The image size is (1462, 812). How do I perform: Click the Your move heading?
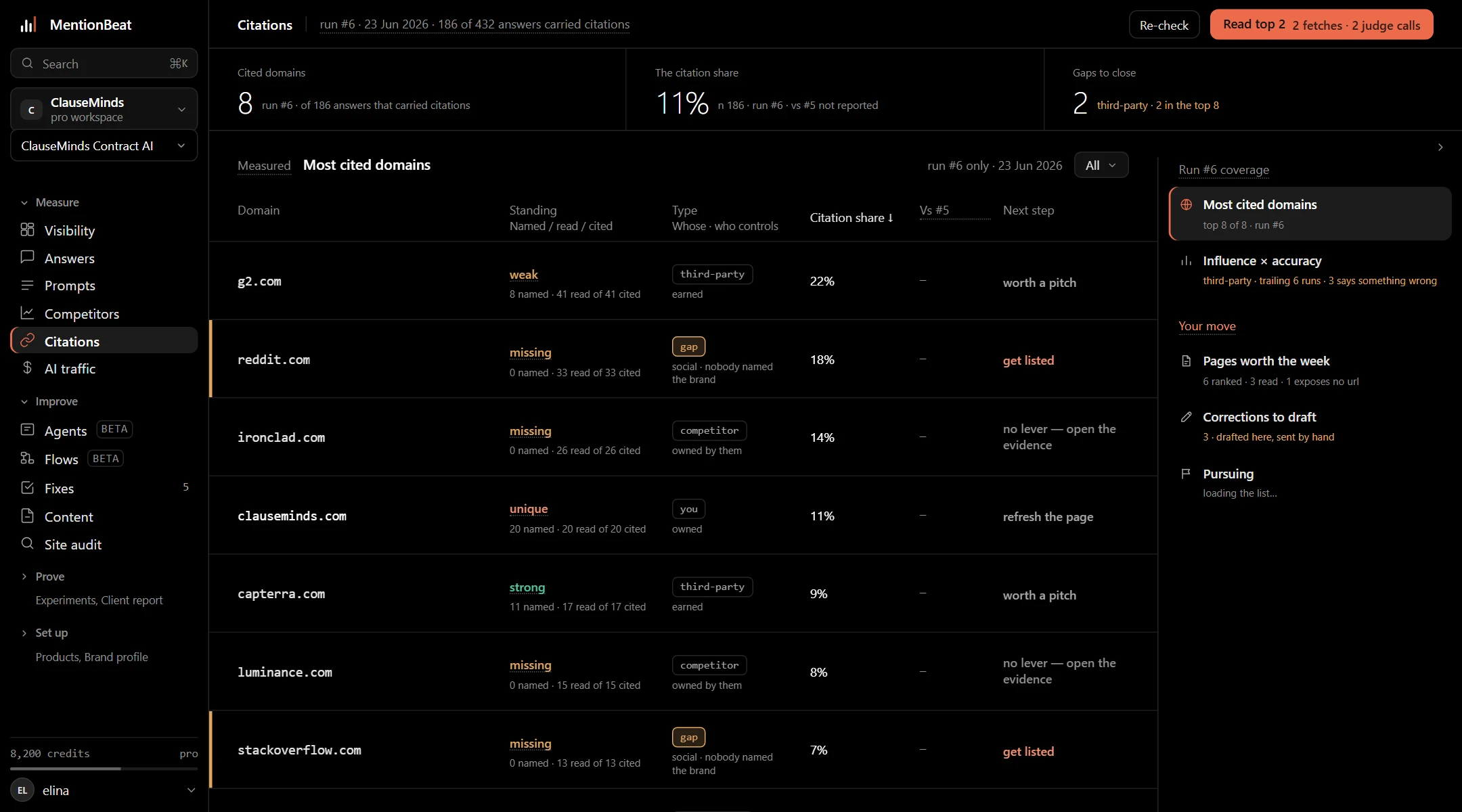(x=1207, y=325)
